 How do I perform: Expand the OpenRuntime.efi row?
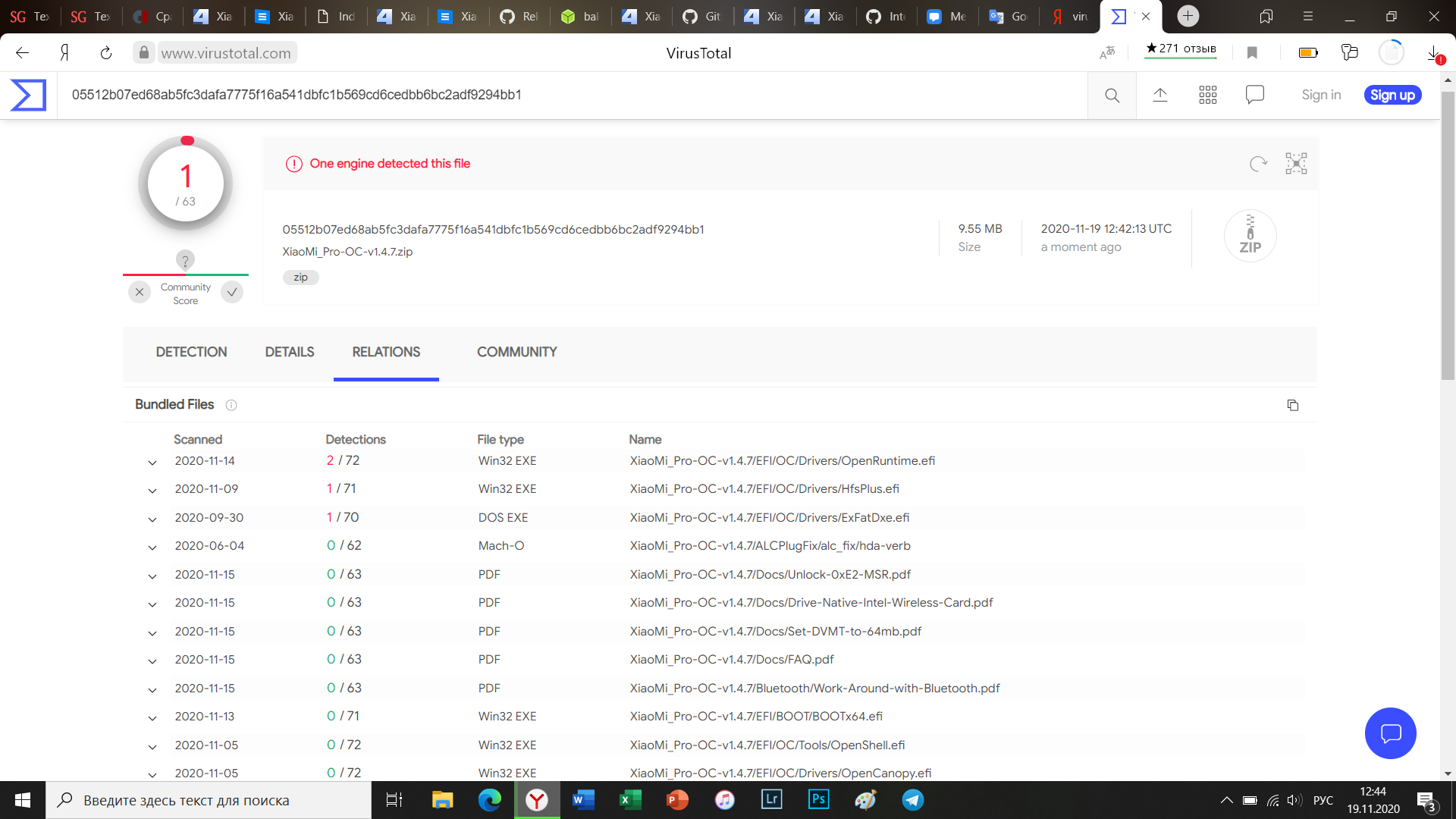(x=152, y=463)
